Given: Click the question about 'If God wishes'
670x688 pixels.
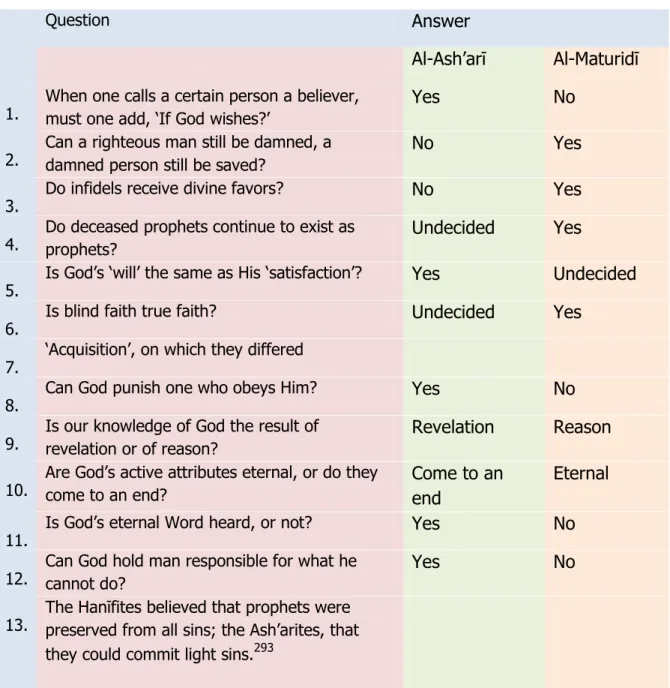Looking at the screenshot, I should click(x=202, y=108).
